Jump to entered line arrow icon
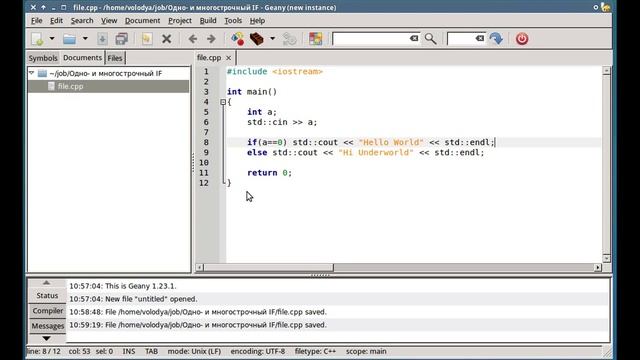 pos(496,39)
